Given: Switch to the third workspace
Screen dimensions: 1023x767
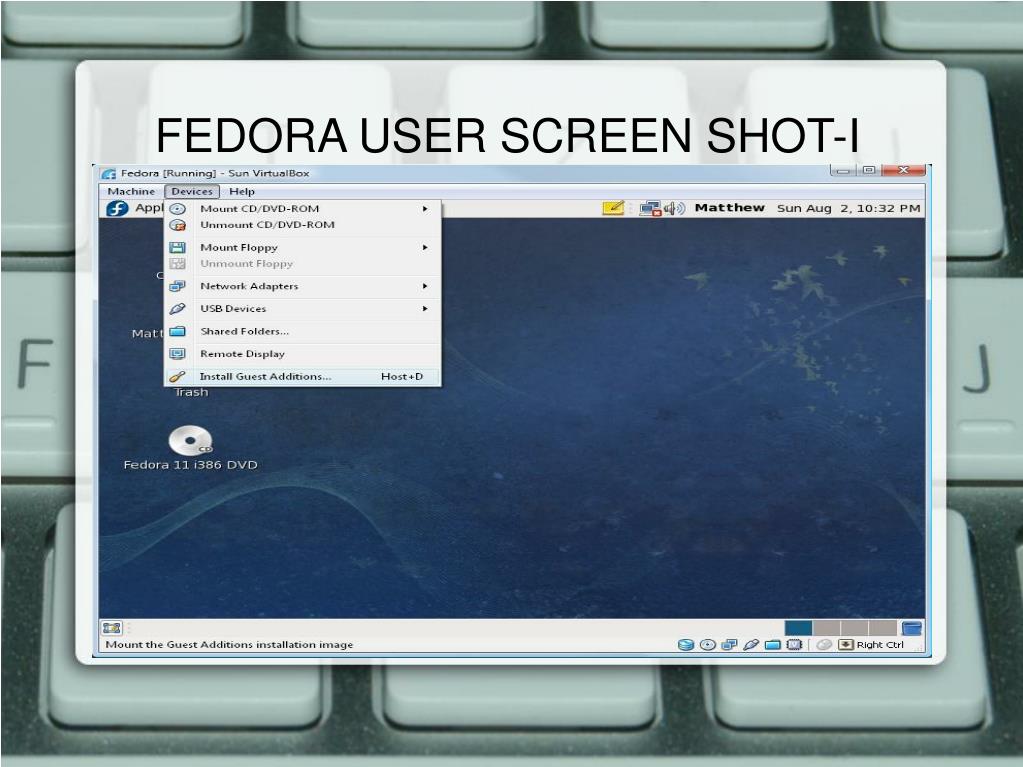Looking at the screenshot, I should coord(854,627).
